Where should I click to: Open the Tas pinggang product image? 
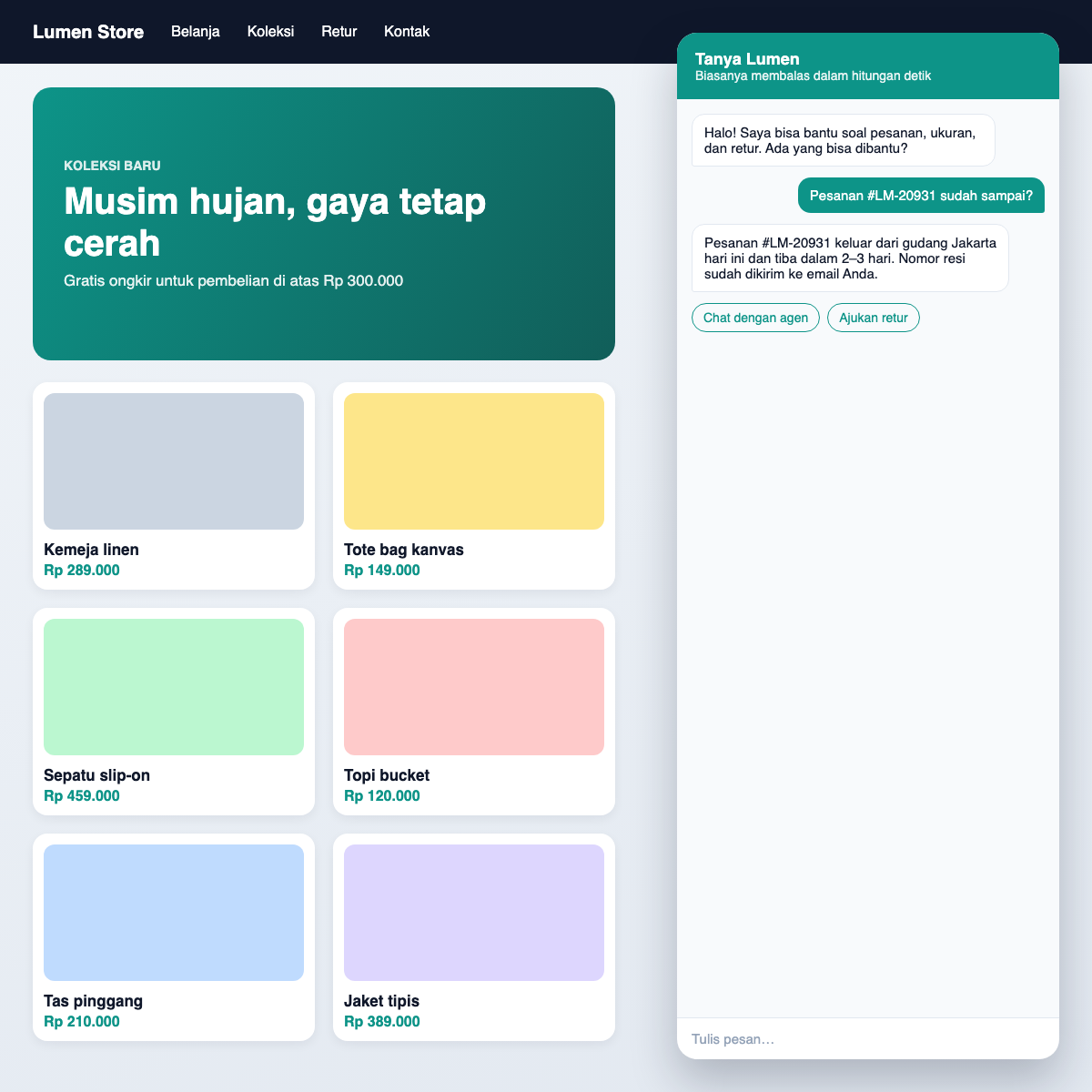(174, 913)
